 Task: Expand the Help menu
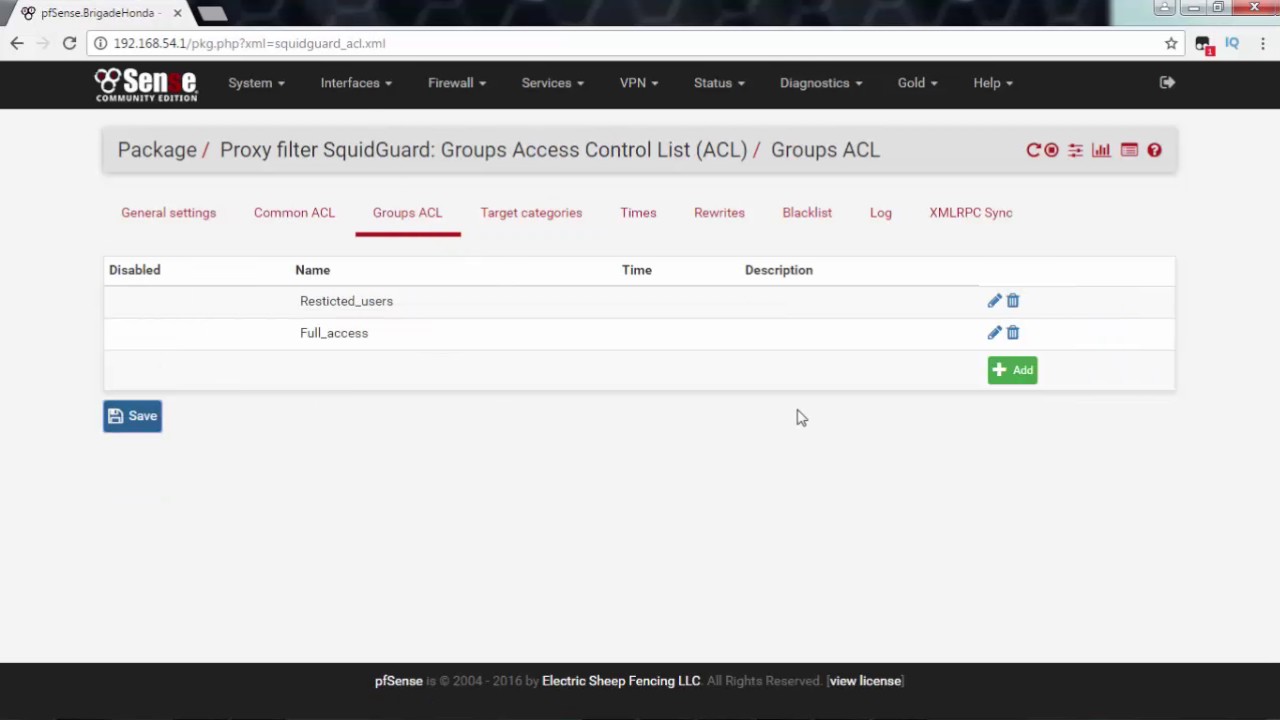pyautogui.click(x=993, y=83)
